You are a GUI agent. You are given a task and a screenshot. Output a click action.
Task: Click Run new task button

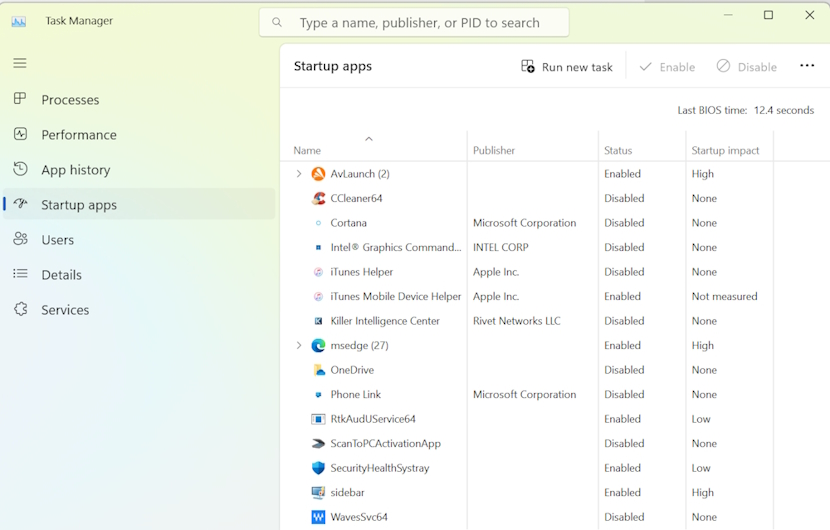[x=567, y=67]
